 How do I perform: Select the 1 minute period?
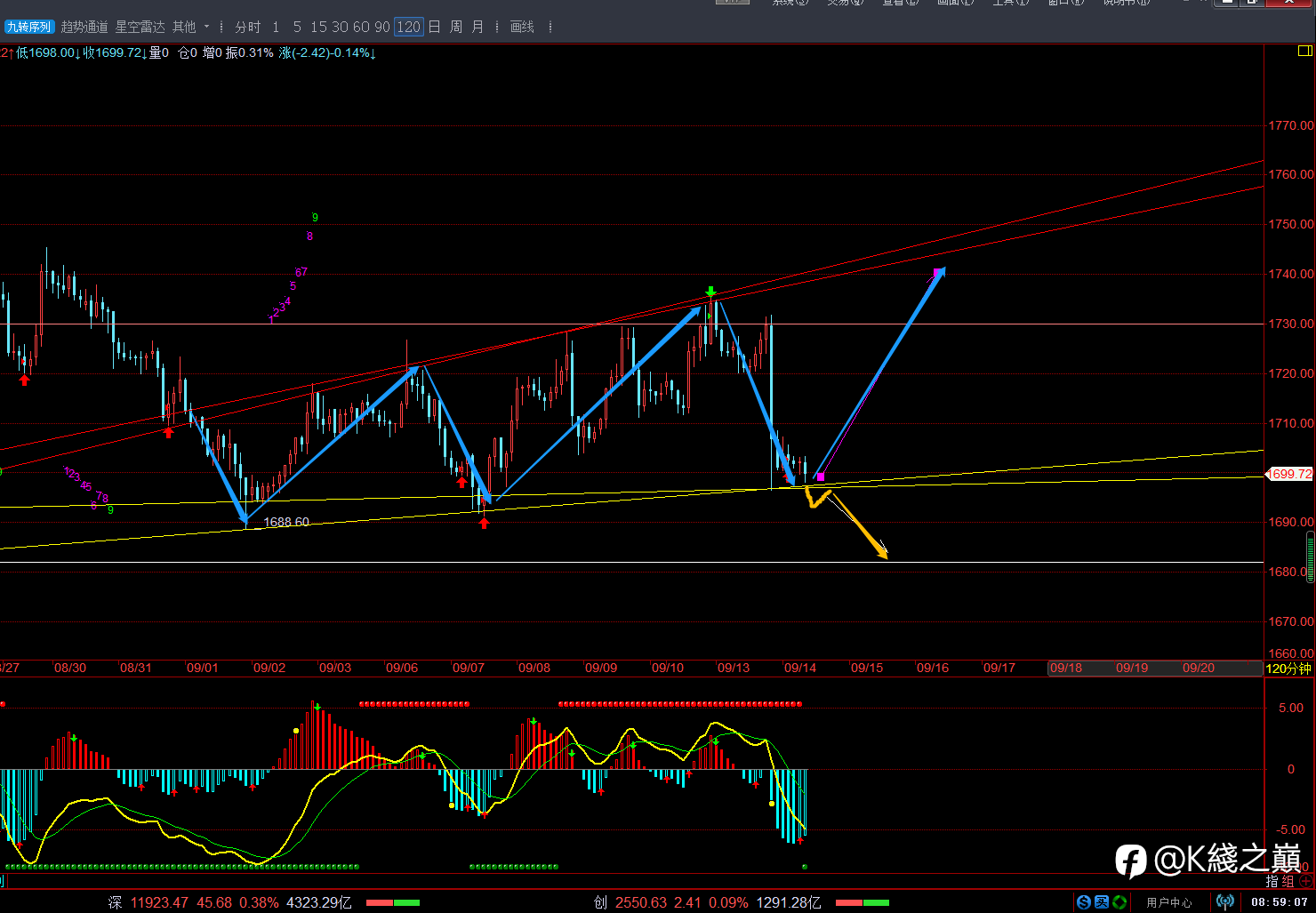[x=276, y=27]
